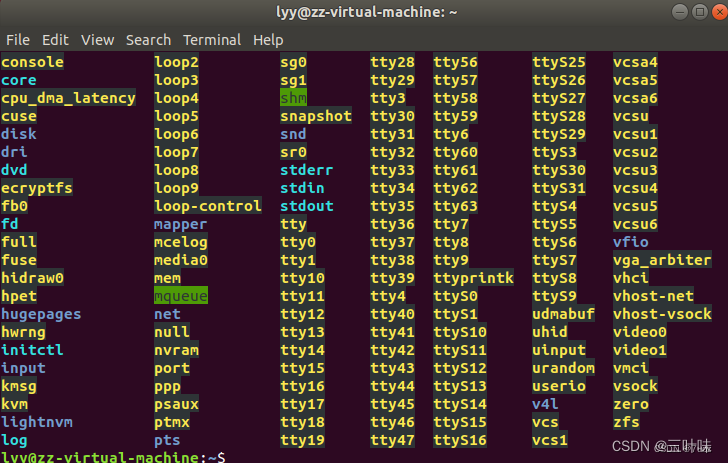
Task: Select the 'vsock' entry
Action: [636, 386]
